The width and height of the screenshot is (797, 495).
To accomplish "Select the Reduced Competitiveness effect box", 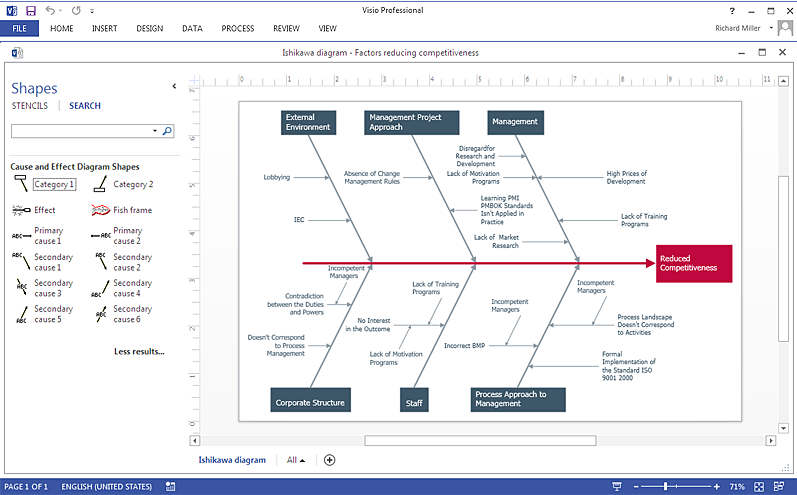I will (694, 263).
